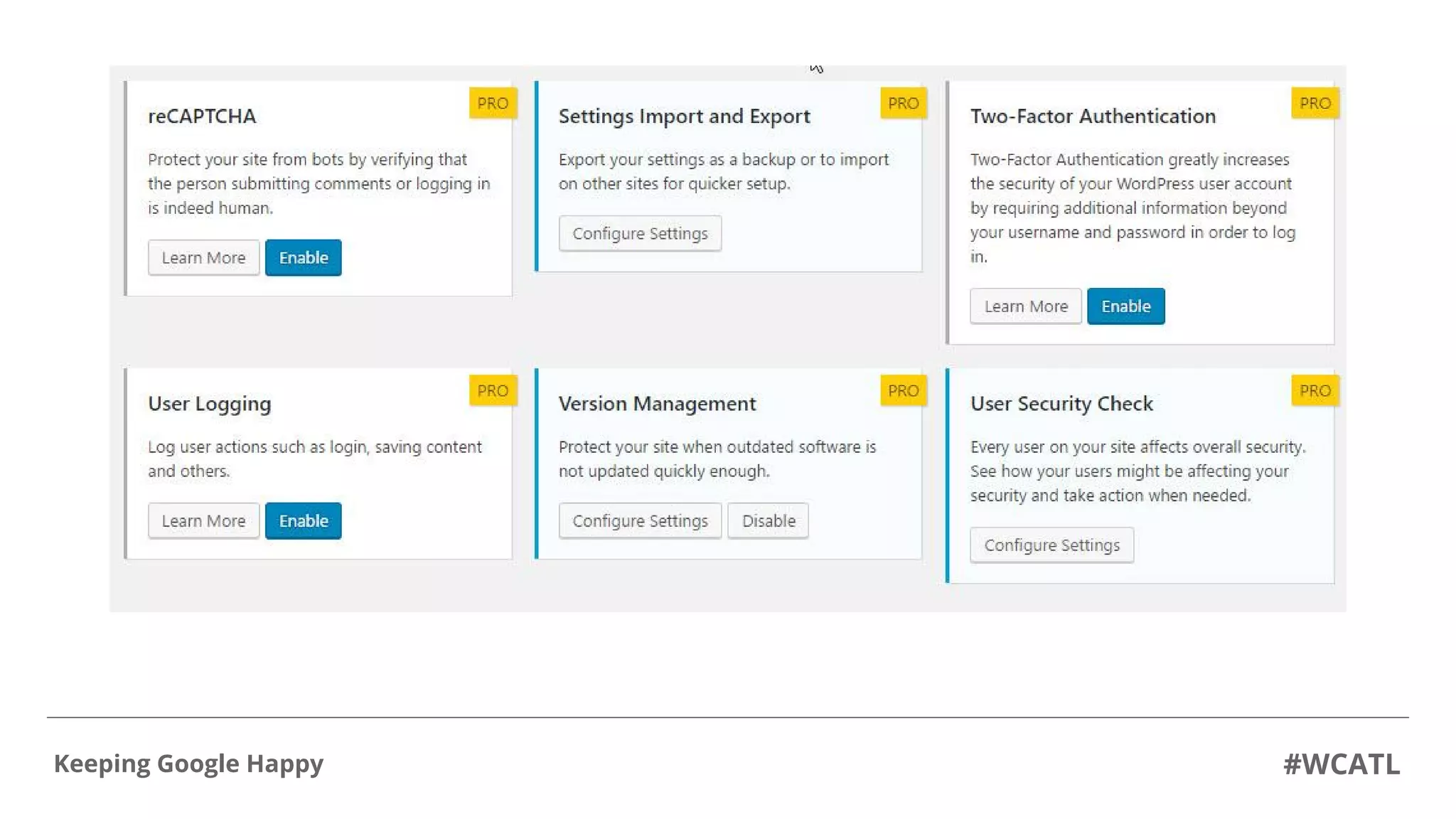Screen dimensions: 1456x819
Task: Enable the reCAPTCHA module
Action: [303, 257]
